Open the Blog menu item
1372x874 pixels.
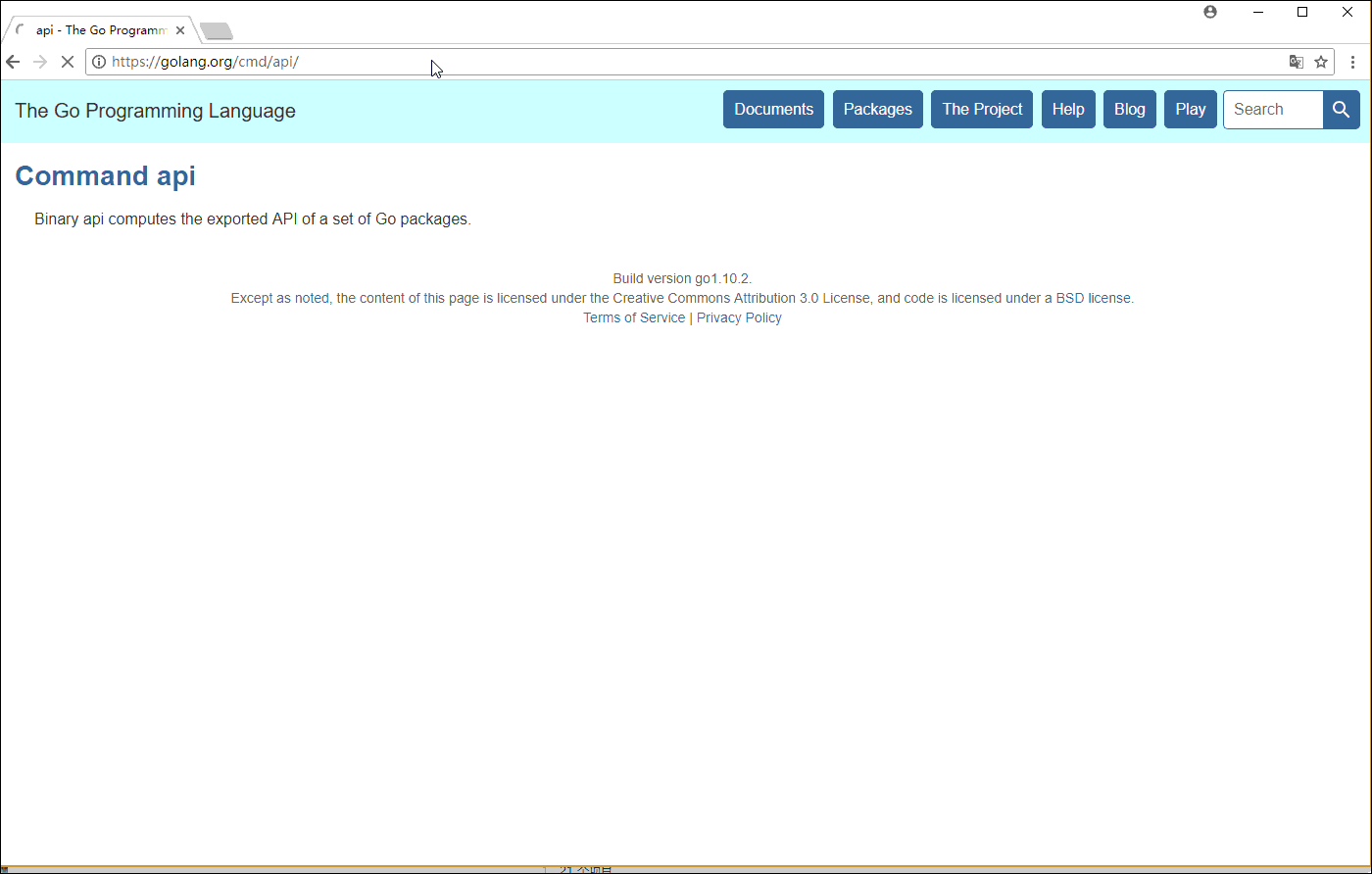click(1130, 110)
